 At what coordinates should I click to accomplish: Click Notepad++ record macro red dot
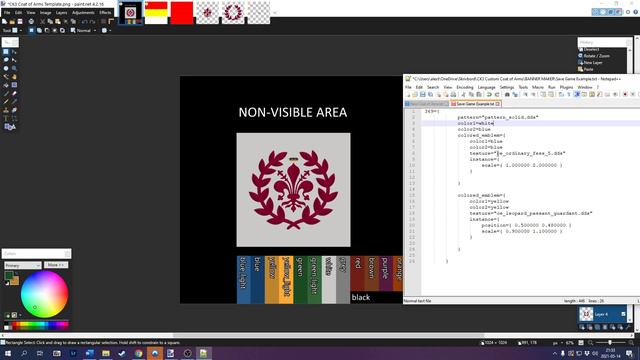point(625,94)
